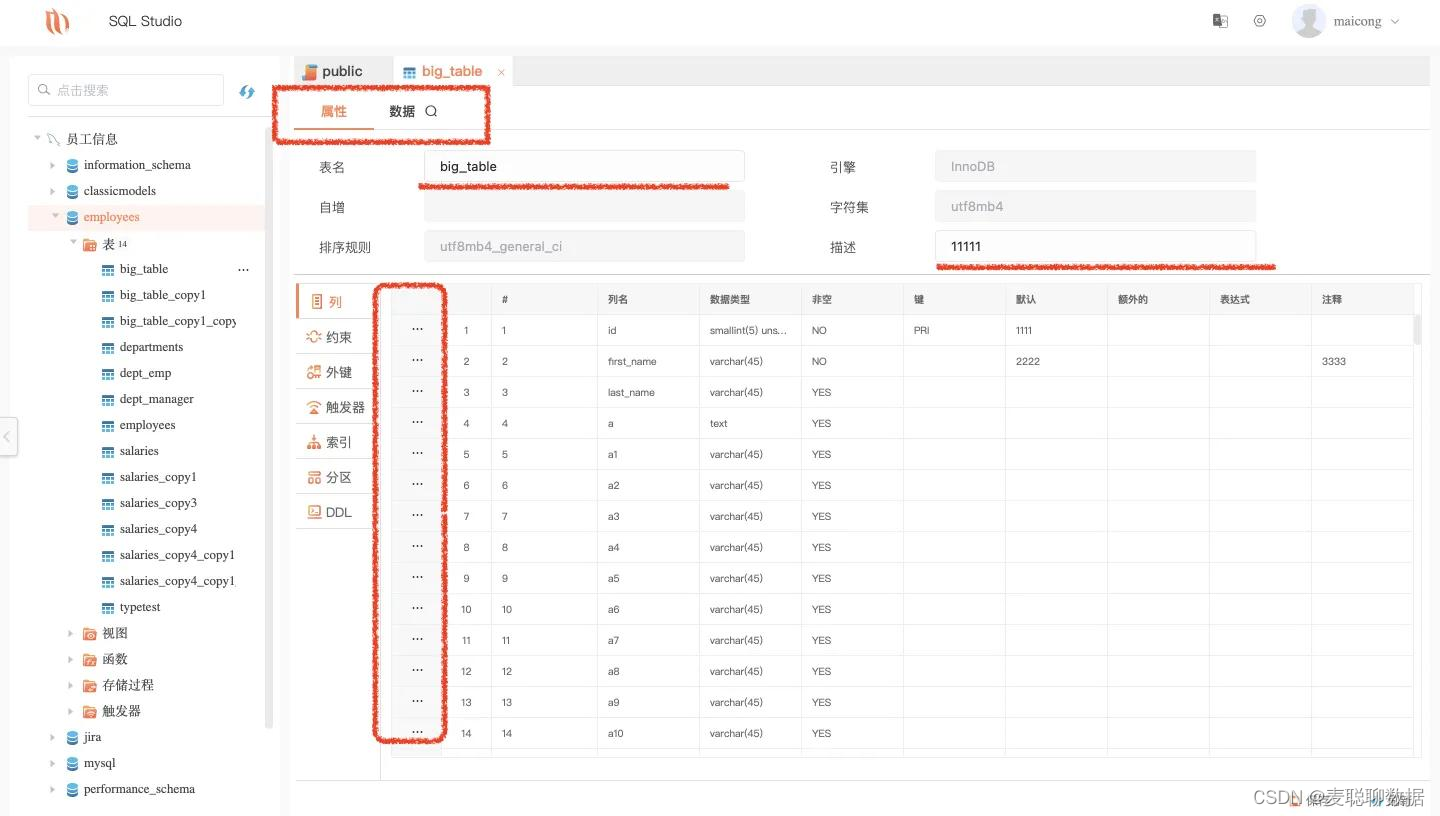Open the 分区 partitions section

pos(333,477)
